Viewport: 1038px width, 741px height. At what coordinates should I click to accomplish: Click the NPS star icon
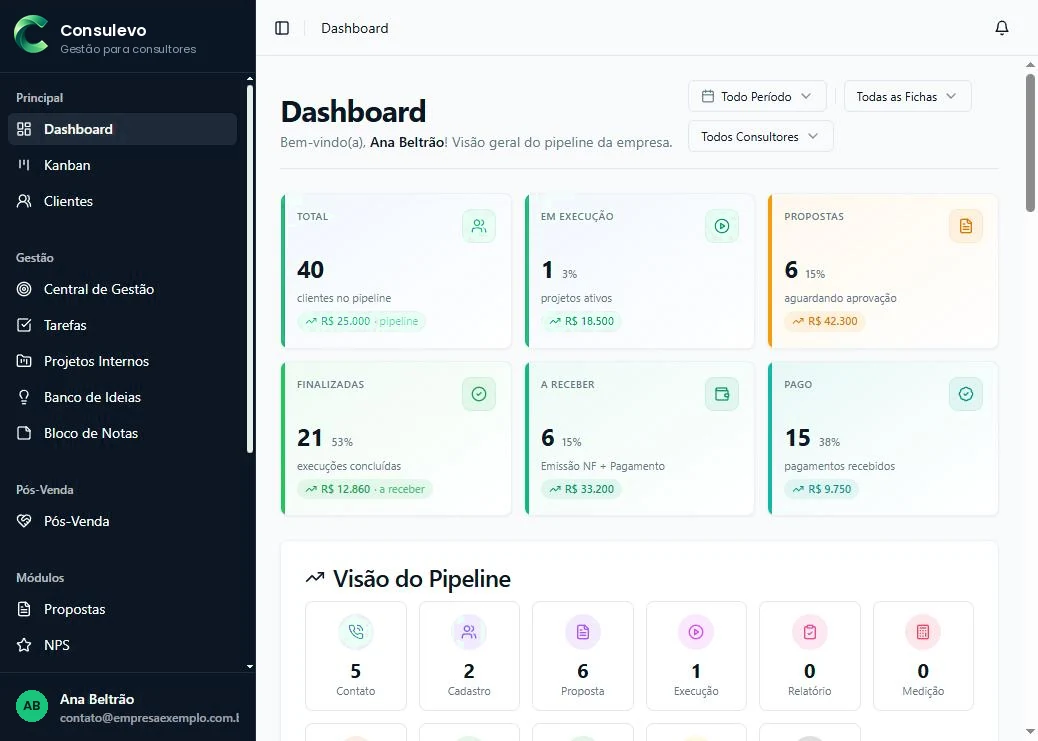[x=24, y=644]
